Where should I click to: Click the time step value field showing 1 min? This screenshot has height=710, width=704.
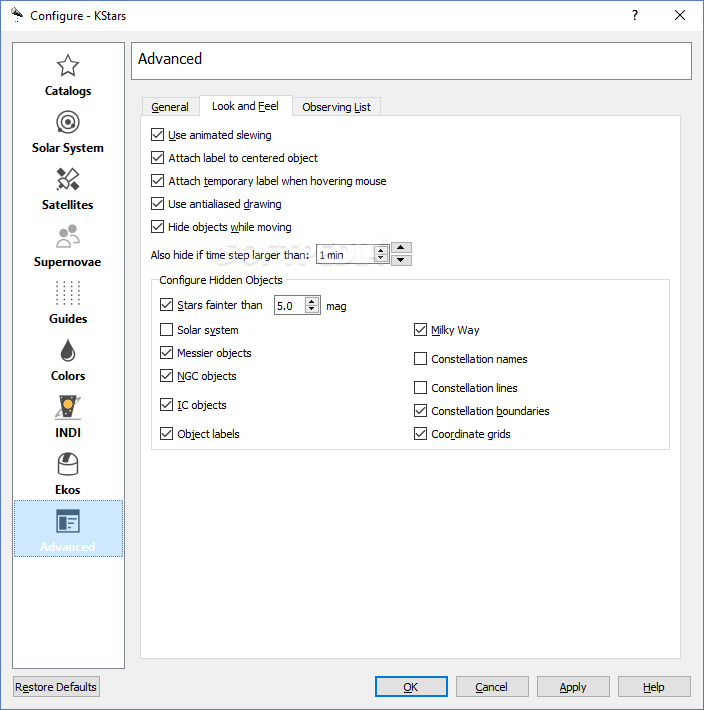(346, 255)
